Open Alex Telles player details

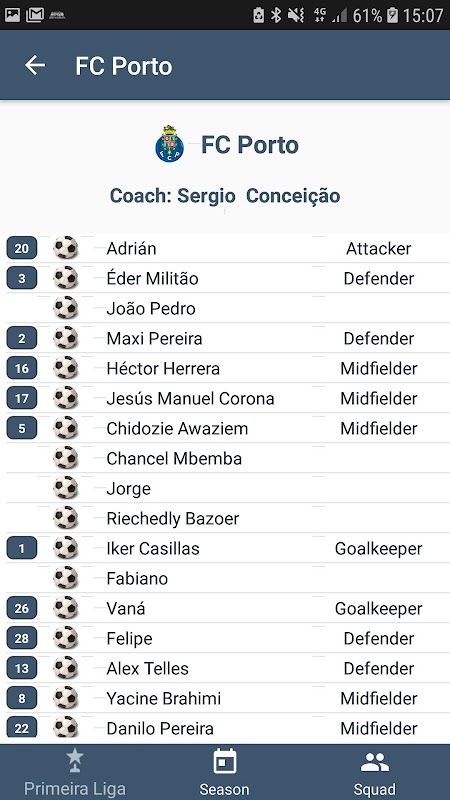[225, 668]
